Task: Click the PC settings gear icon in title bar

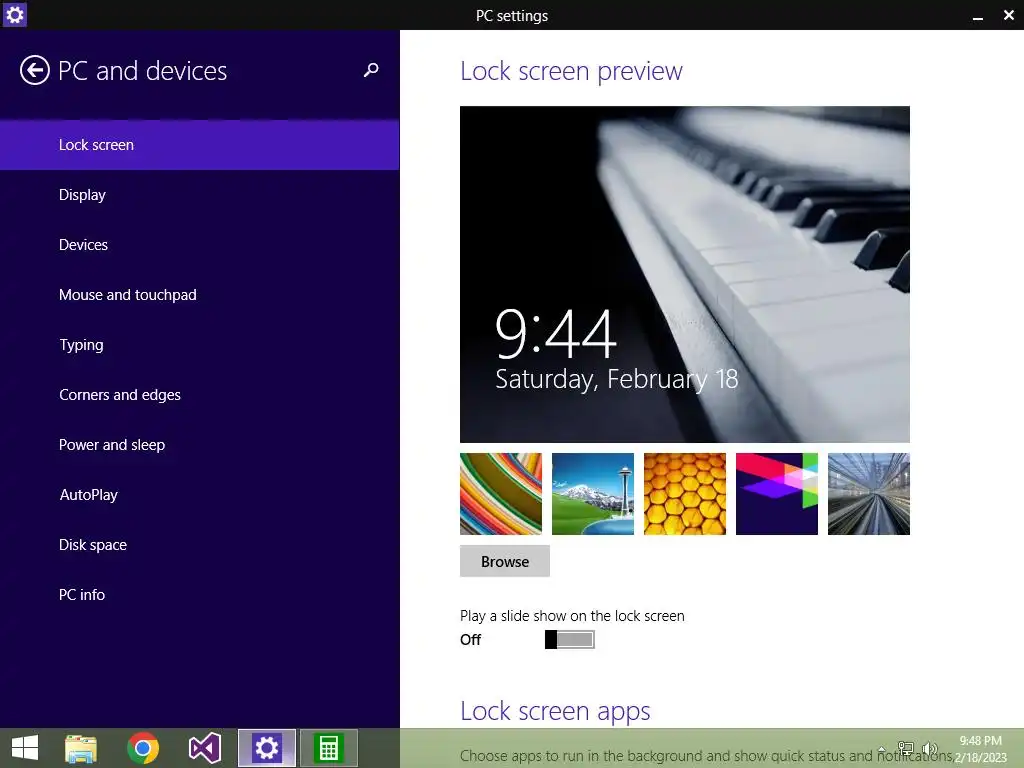Action: click(14, 14)
